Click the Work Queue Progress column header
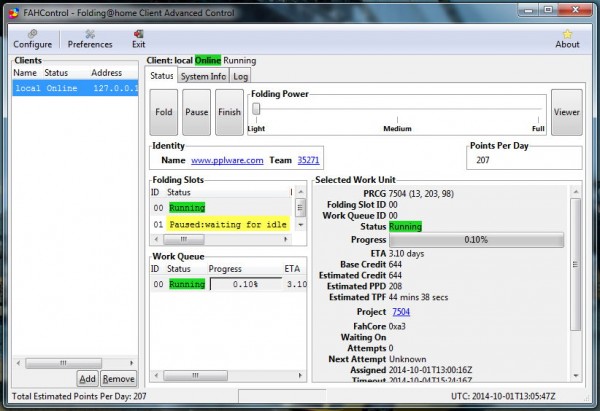Viewport: 600px width, 411px height. point(225,269)
